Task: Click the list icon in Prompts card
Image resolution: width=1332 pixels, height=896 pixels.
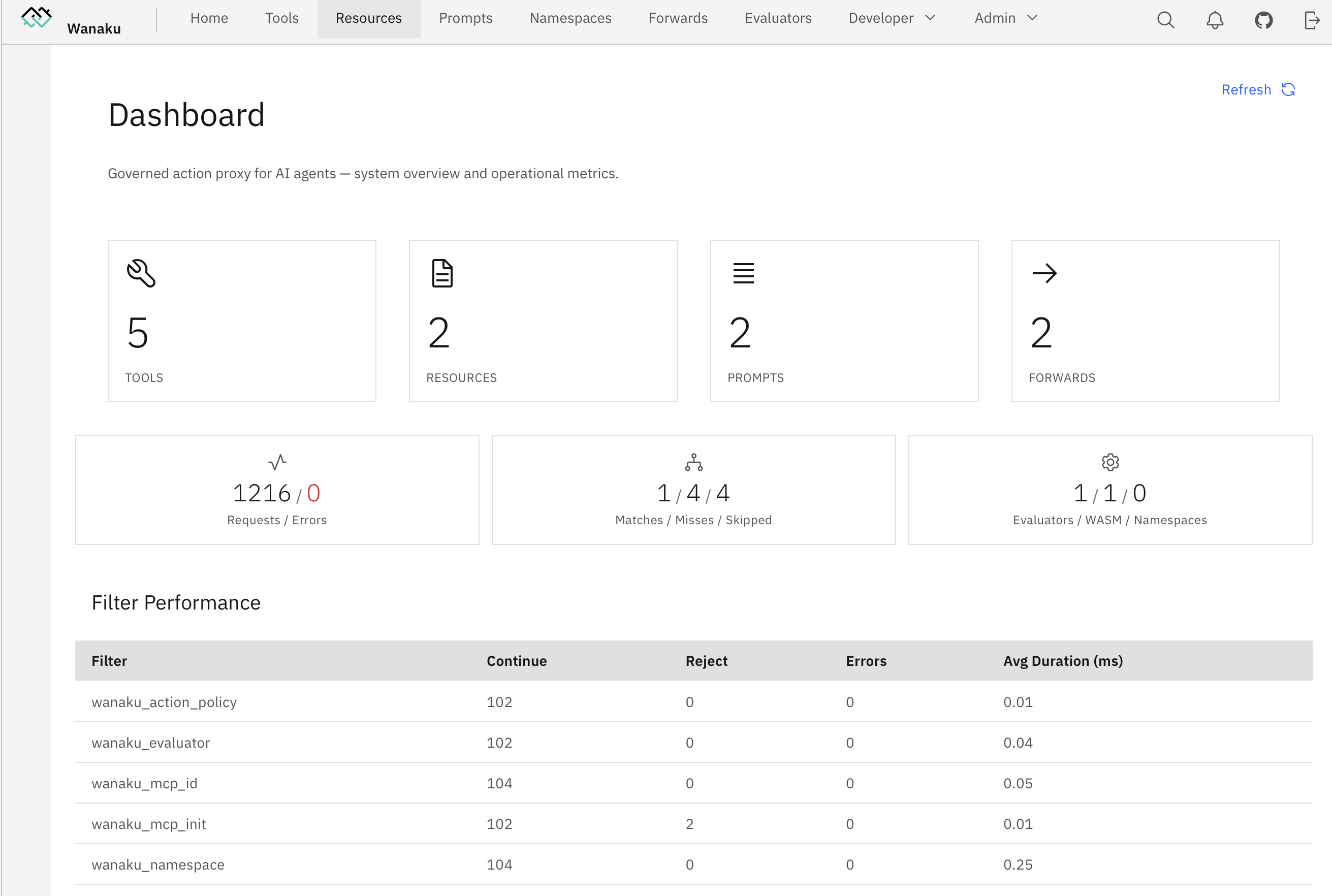Action: [743, 273]
